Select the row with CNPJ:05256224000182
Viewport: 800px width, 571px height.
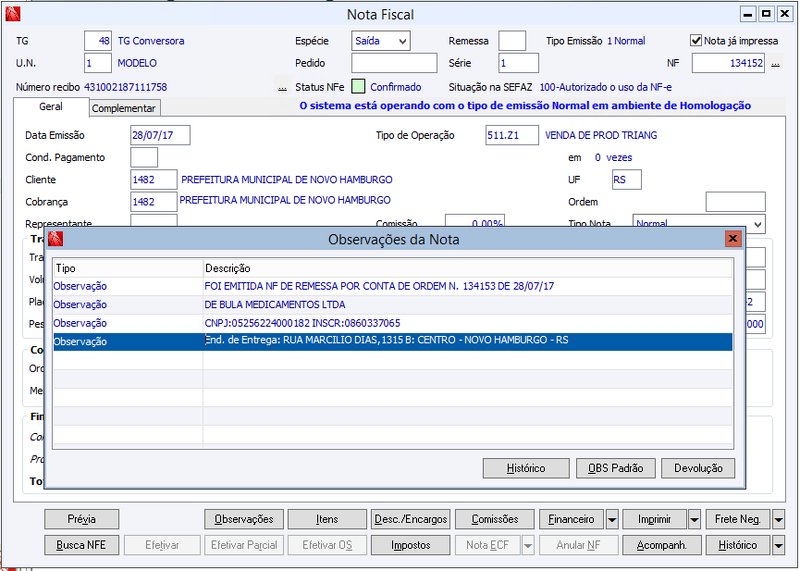tap(393, 323)
